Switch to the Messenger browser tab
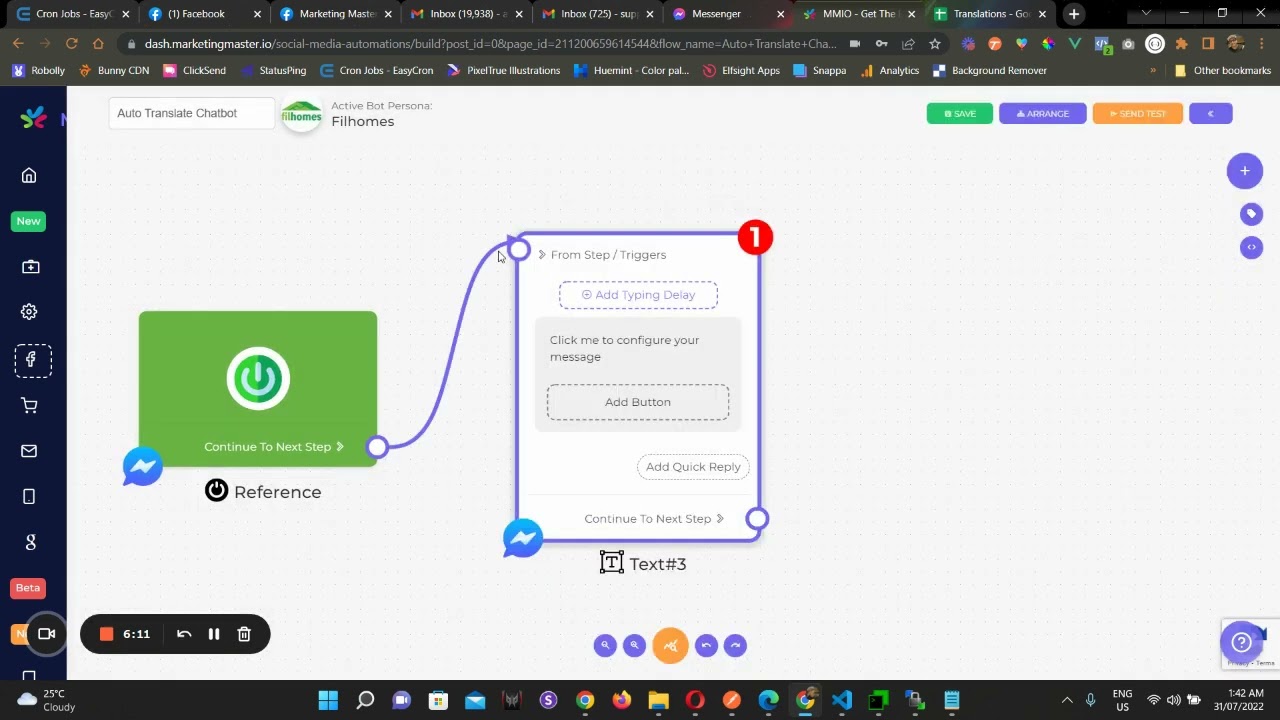Viewport: 1280px width, 720px height. [x=716, y=14]
